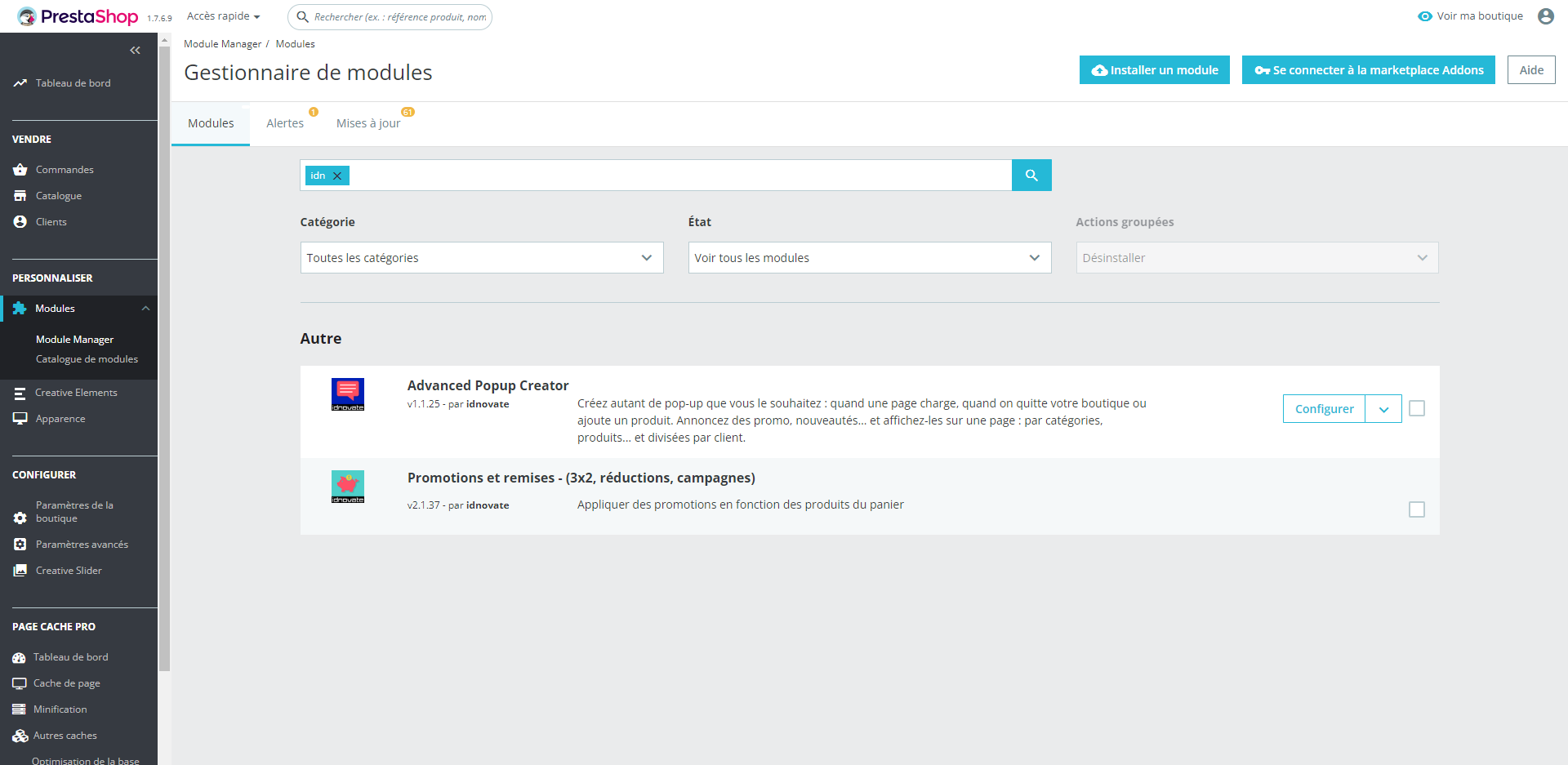
Task: Click the Catalogue store icon
Action: point(20,196)
